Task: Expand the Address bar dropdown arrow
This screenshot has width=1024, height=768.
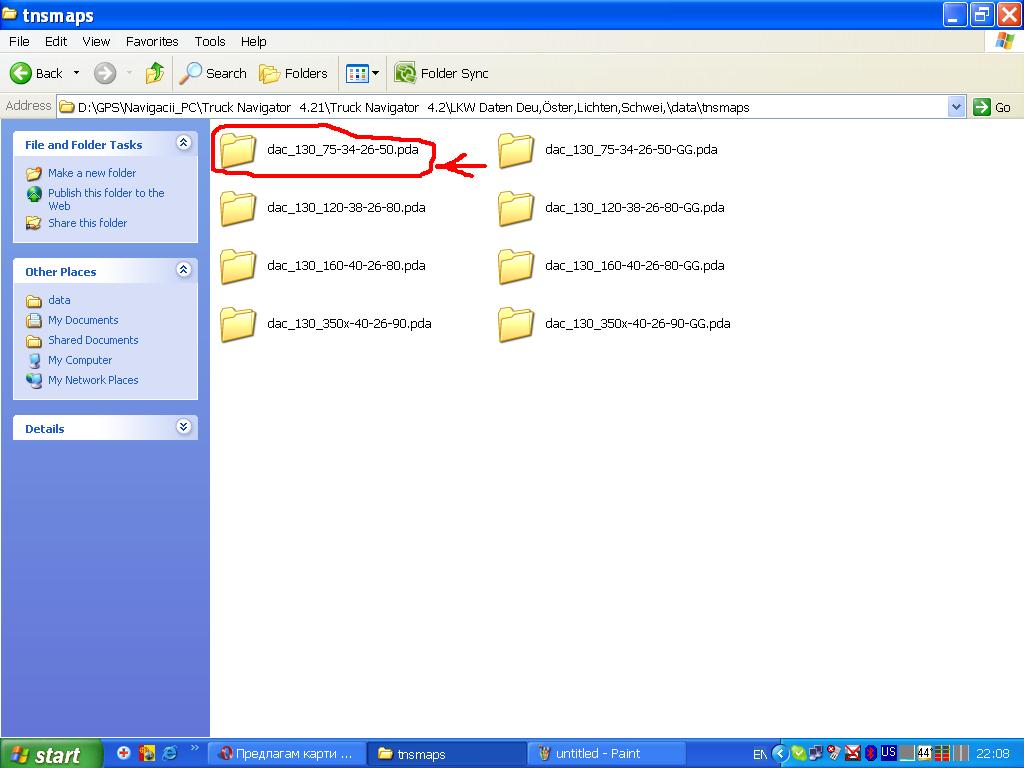Action: 956,107
